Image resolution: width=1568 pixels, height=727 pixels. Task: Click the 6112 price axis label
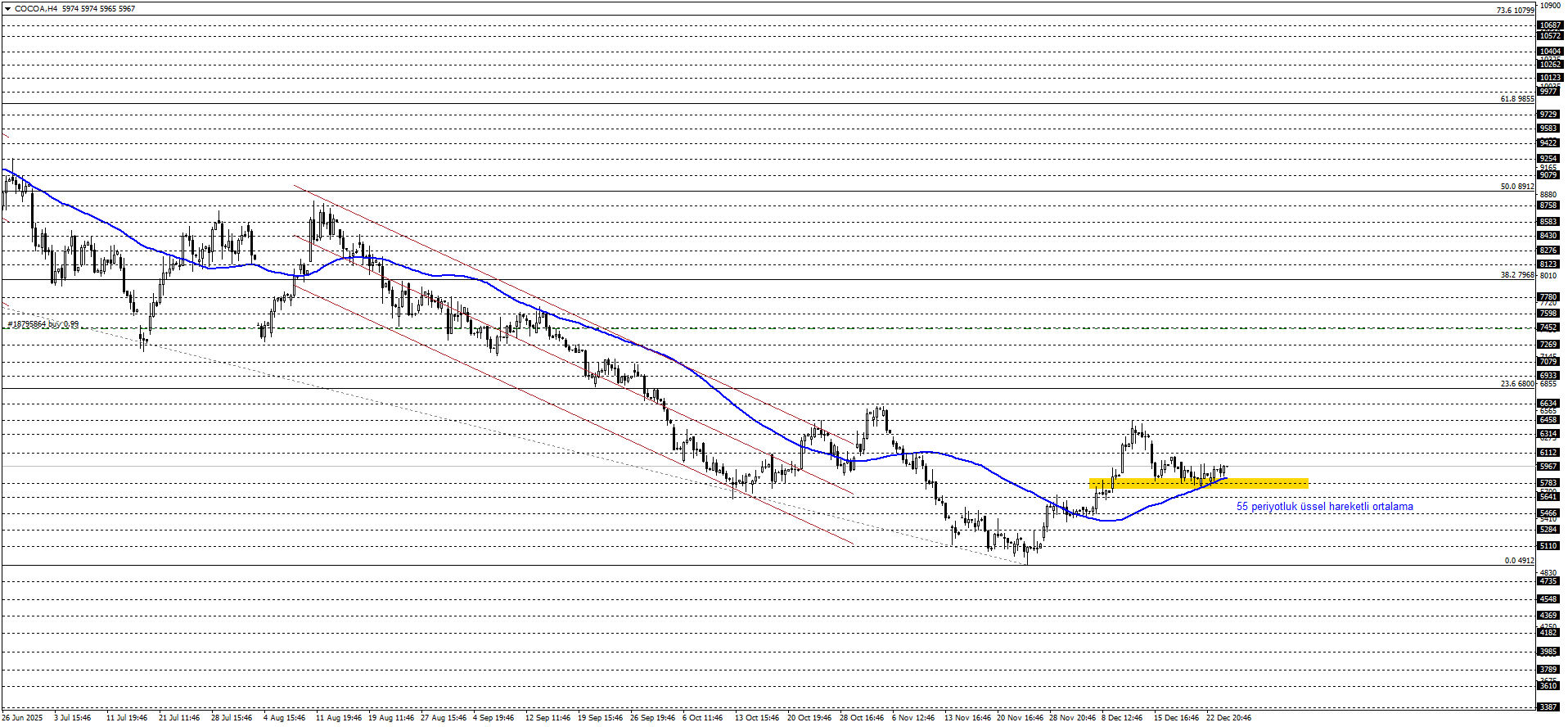tap(1549, 453)
